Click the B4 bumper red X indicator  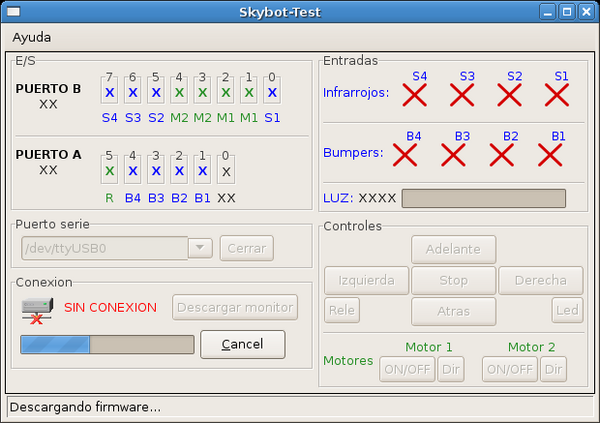(x=405, y=155)
